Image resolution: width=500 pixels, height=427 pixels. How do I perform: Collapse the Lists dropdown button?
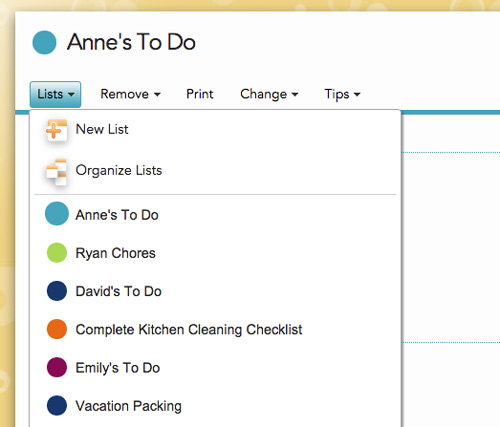point(55,94)
